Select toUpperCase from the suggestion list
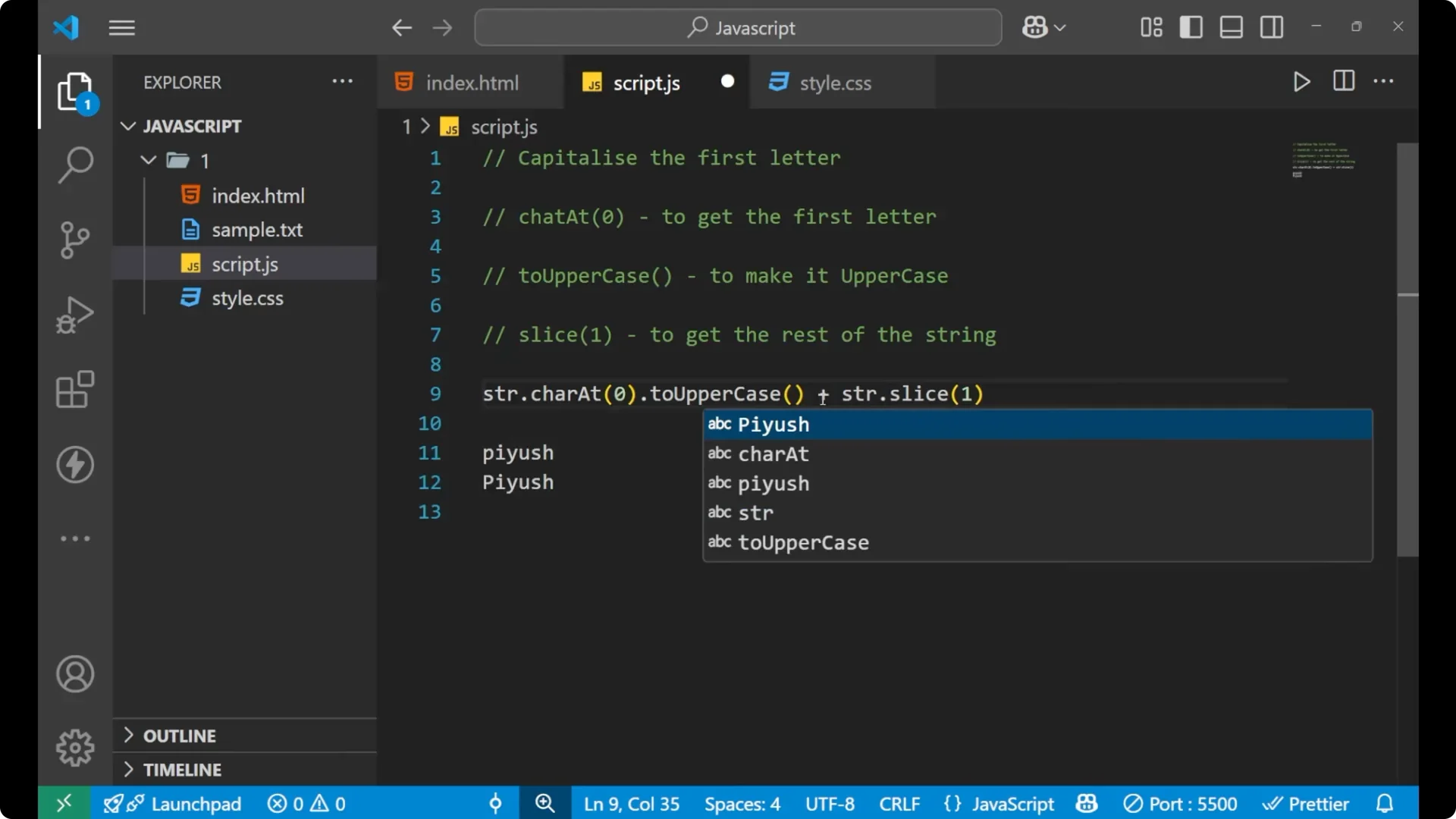The height and width of the screenshot is (819, 1456). (x=803, y=542)
